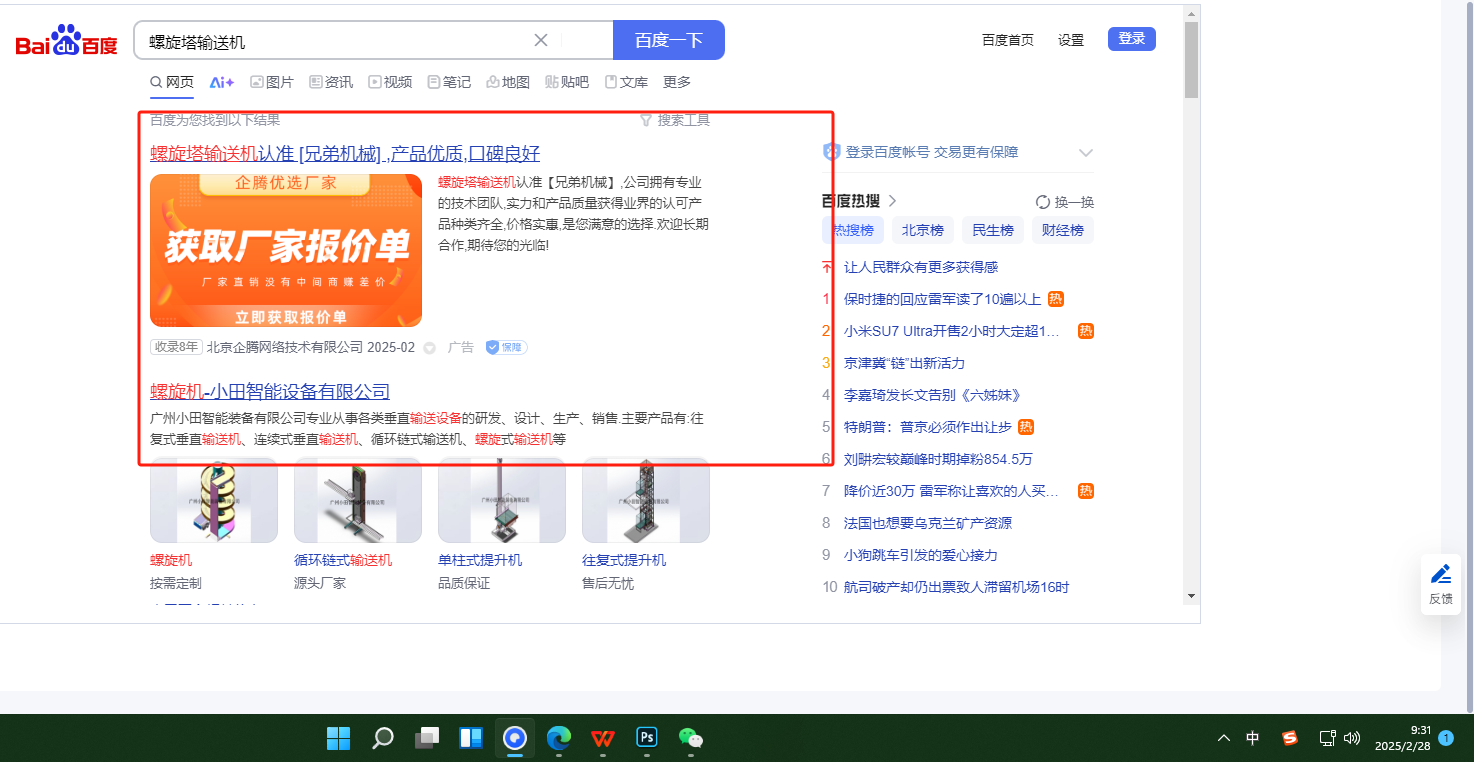Open 搜索工具 filter options
This screenshot has width=1474, height=762.
pos(675,120)
